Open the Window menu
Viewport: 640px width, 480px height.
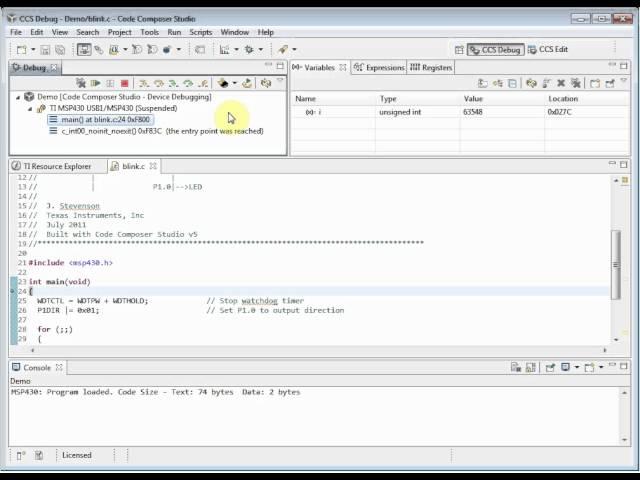pyautogui.click(x=235, y=32)
